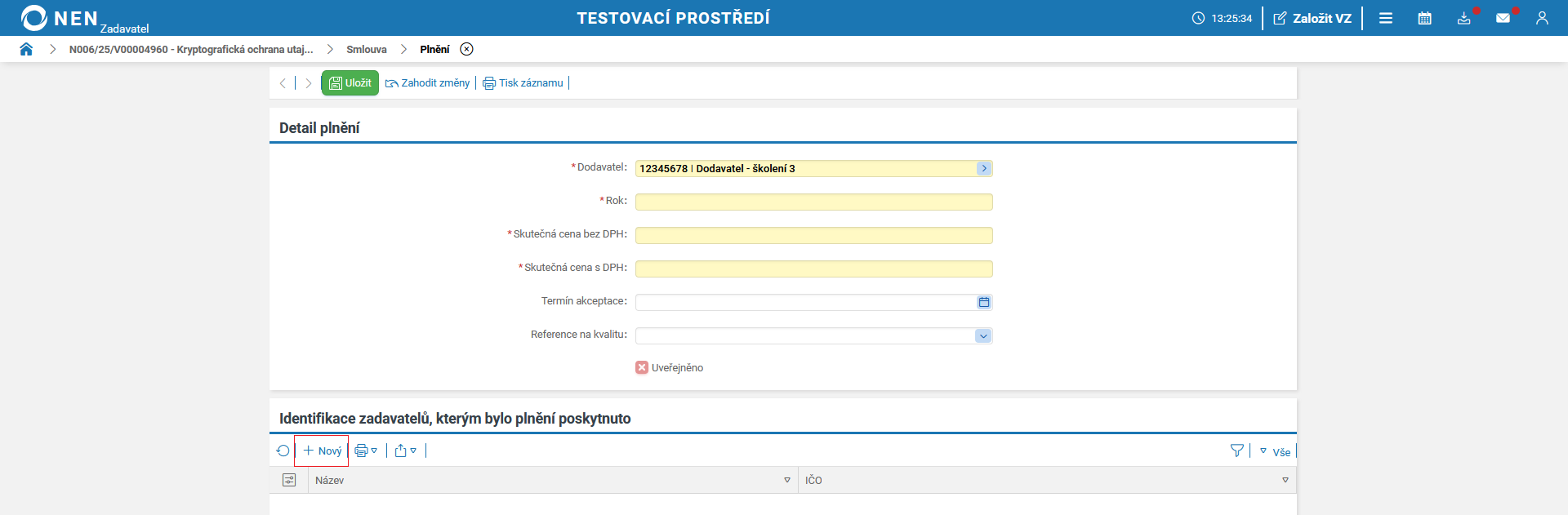Open the Vše view dropdown
1568x515 pixels.
[x=1275, y=451]
